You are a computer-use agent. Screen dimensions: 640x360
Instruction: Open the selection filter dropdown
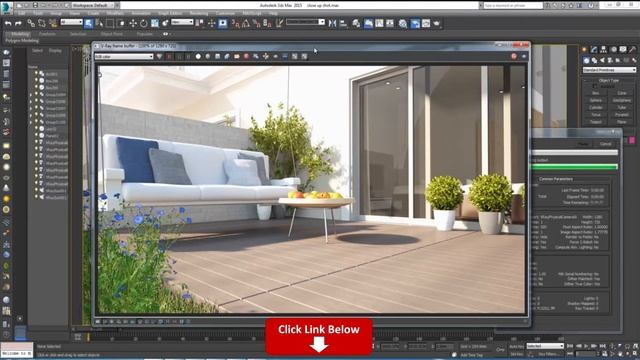(71, 22)
